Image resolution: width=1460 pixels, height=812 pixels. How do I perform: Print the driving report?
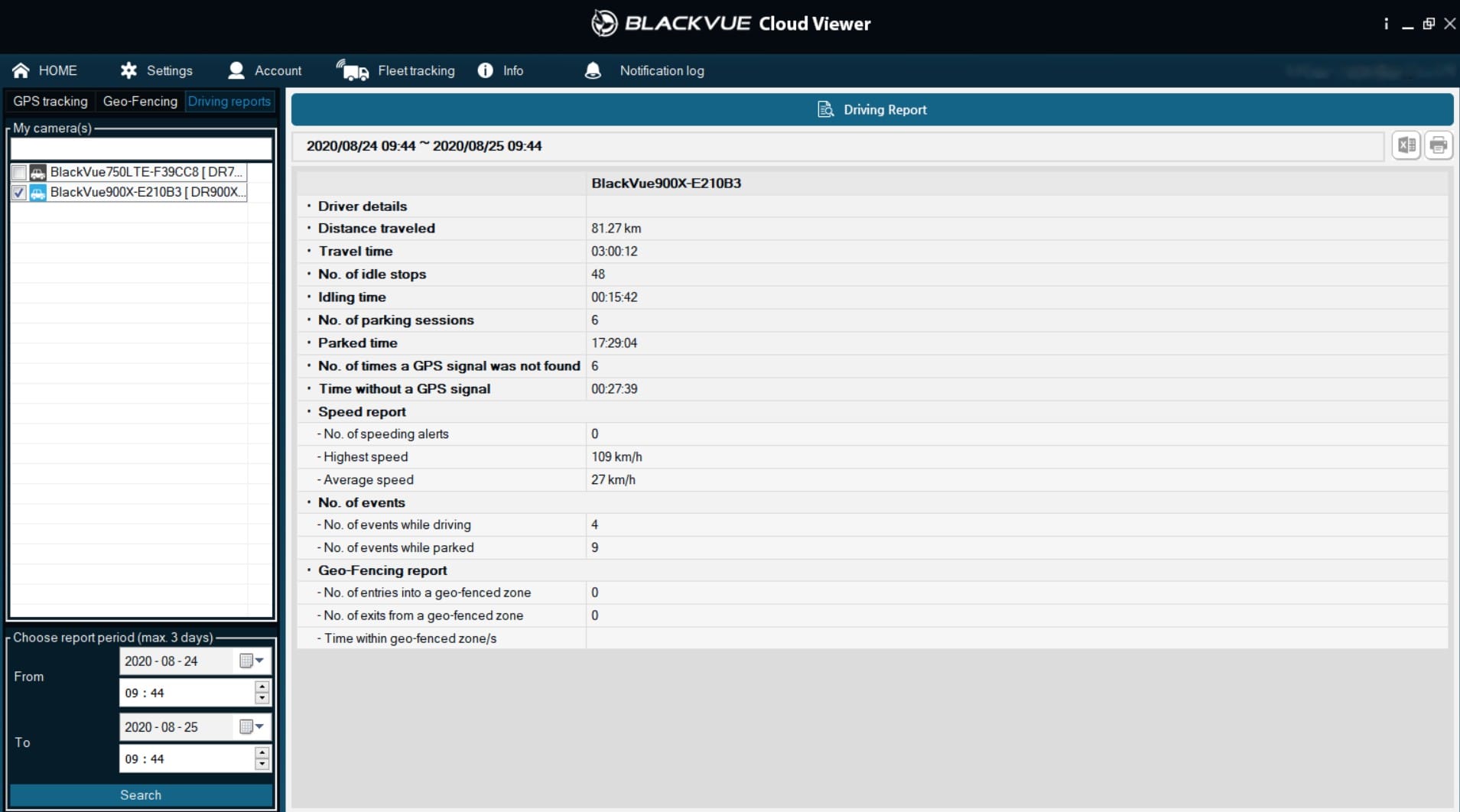tap(1438, 145)
